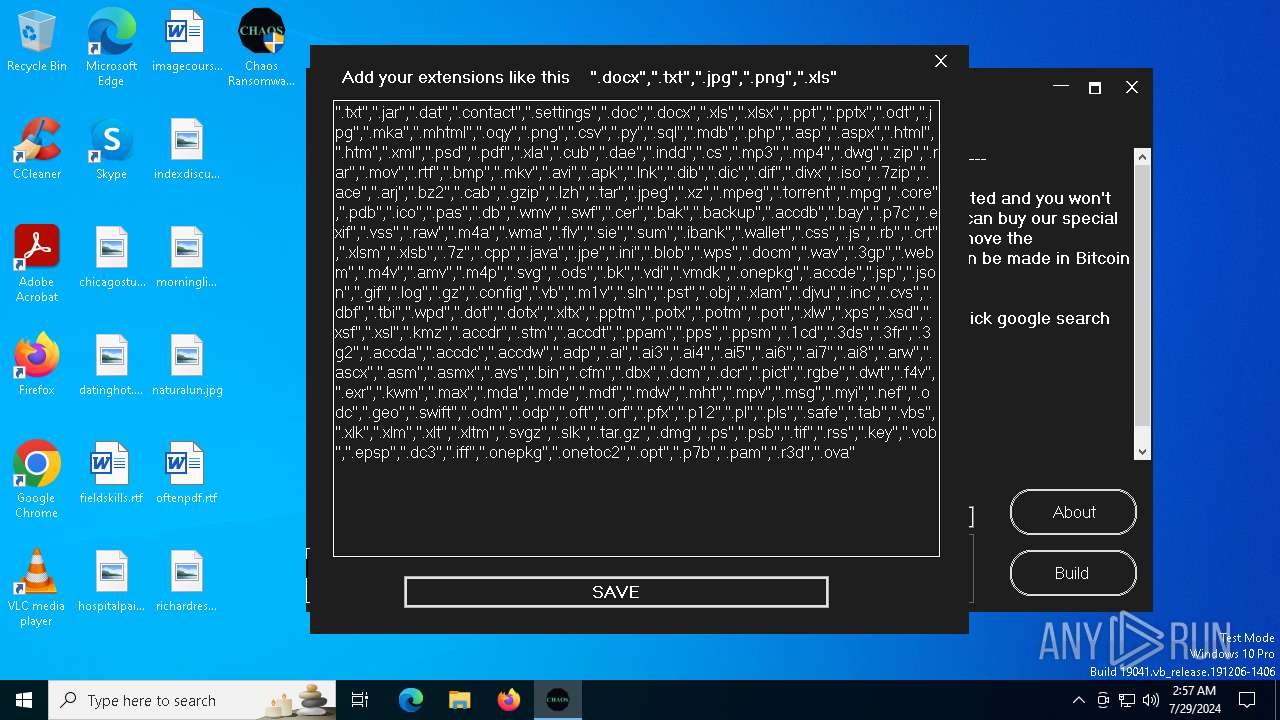The width and height of the screenshot is (1280, 720).
Task: Select the imagecours Word document icon
Action: (x=187, y=42)
